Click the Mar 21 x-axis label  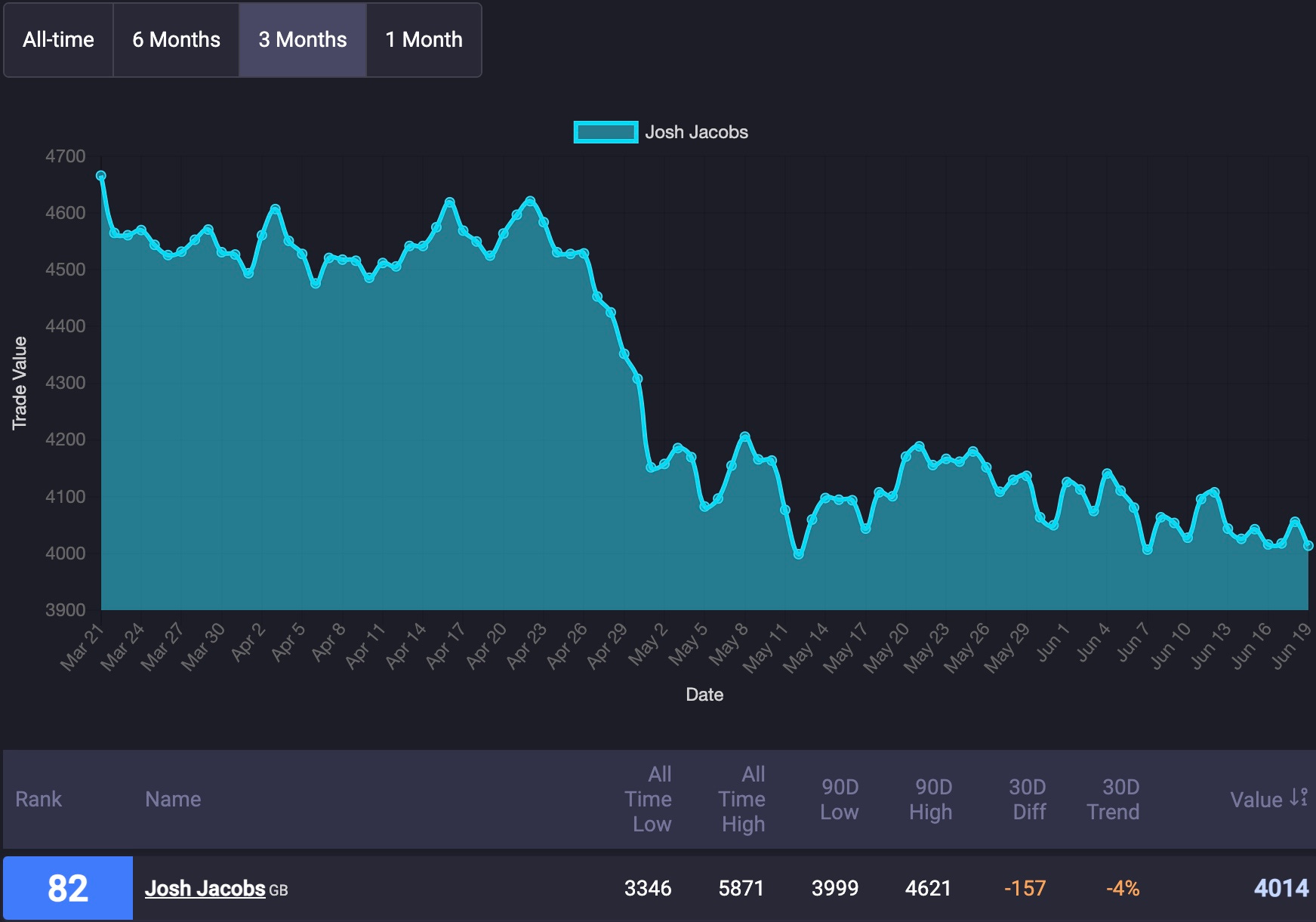click(82, 647)
